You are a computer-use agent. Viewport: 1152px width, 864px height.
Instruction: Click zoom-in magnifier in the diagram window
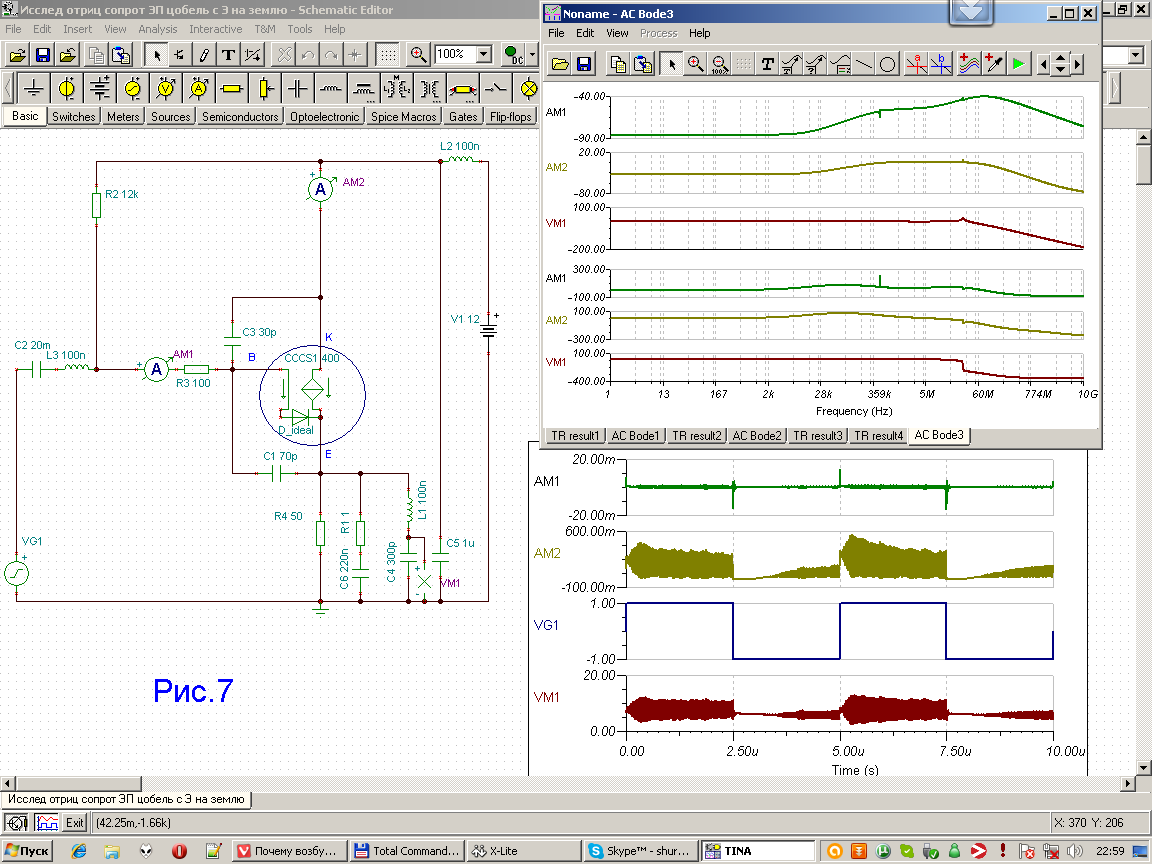(x=696, y=64)
